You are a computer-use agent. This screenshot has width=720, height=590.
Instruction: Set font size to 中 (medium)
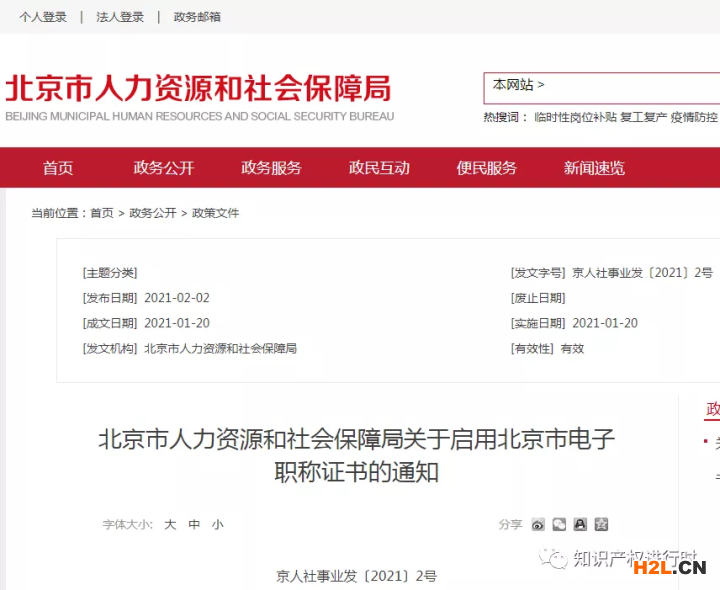point(194,524)
